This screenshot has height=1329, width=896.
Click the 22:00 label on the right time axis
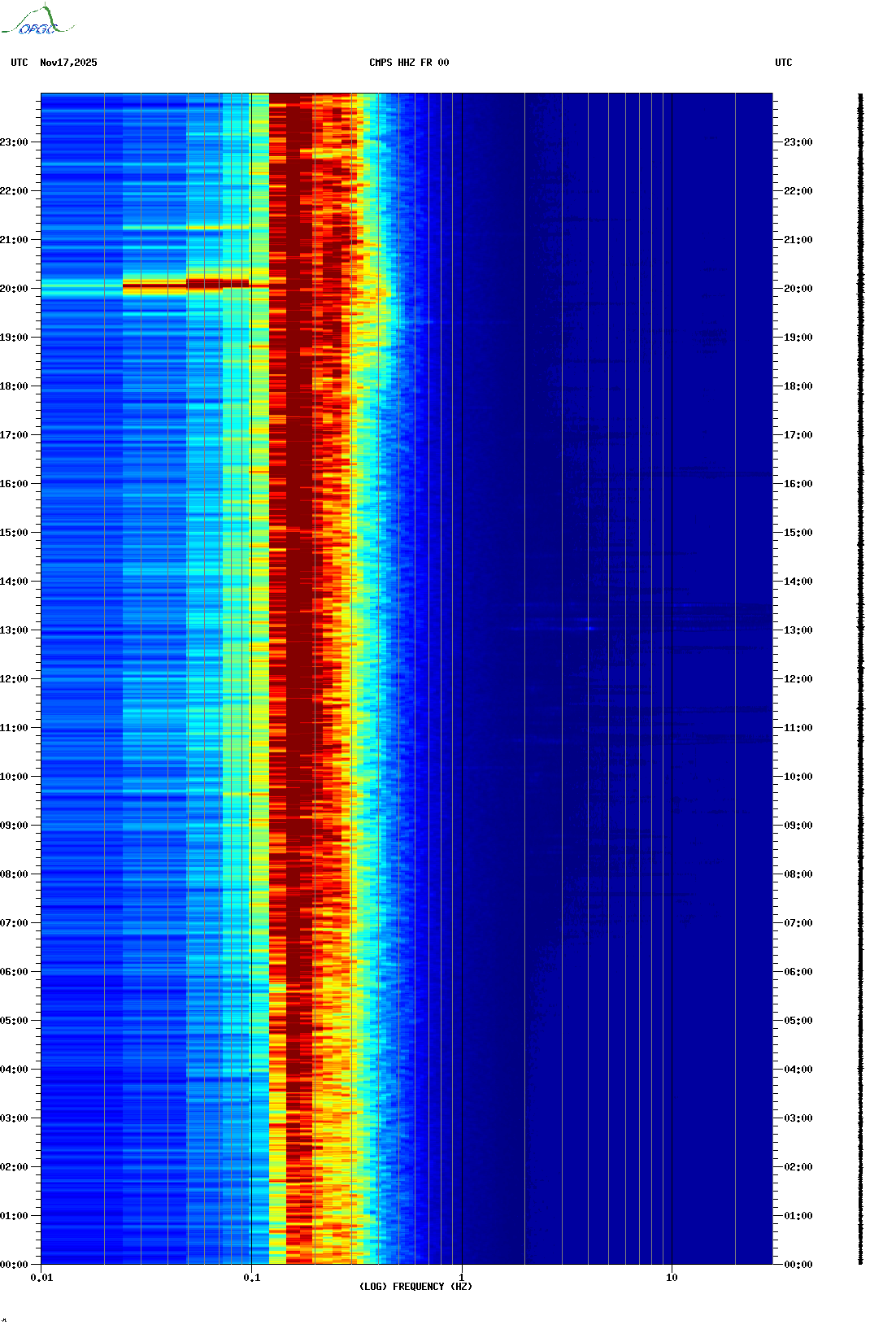point(798,191)
